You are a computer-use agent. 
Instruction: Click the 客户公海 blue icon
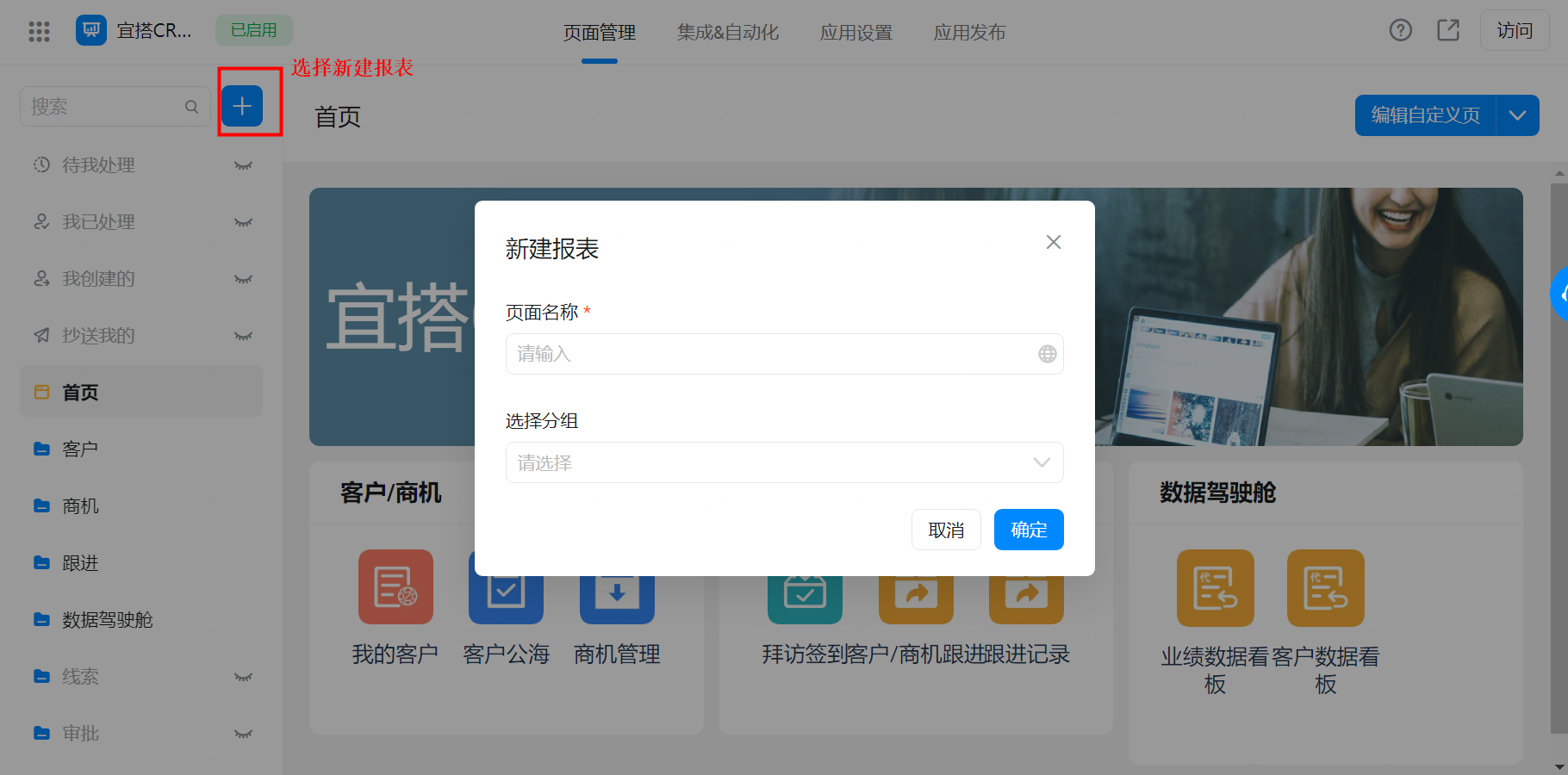pyautogui.click(x=506, y=599)
